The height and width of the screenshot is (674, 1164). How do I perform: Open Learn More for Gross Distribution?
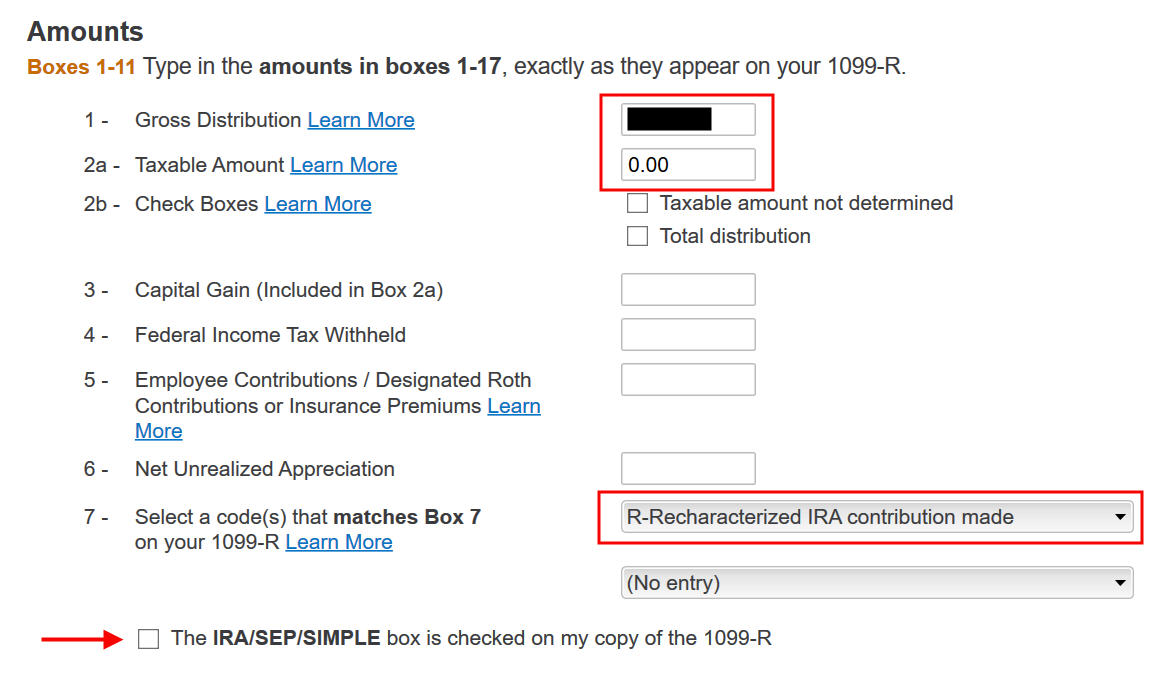(361, 120)
